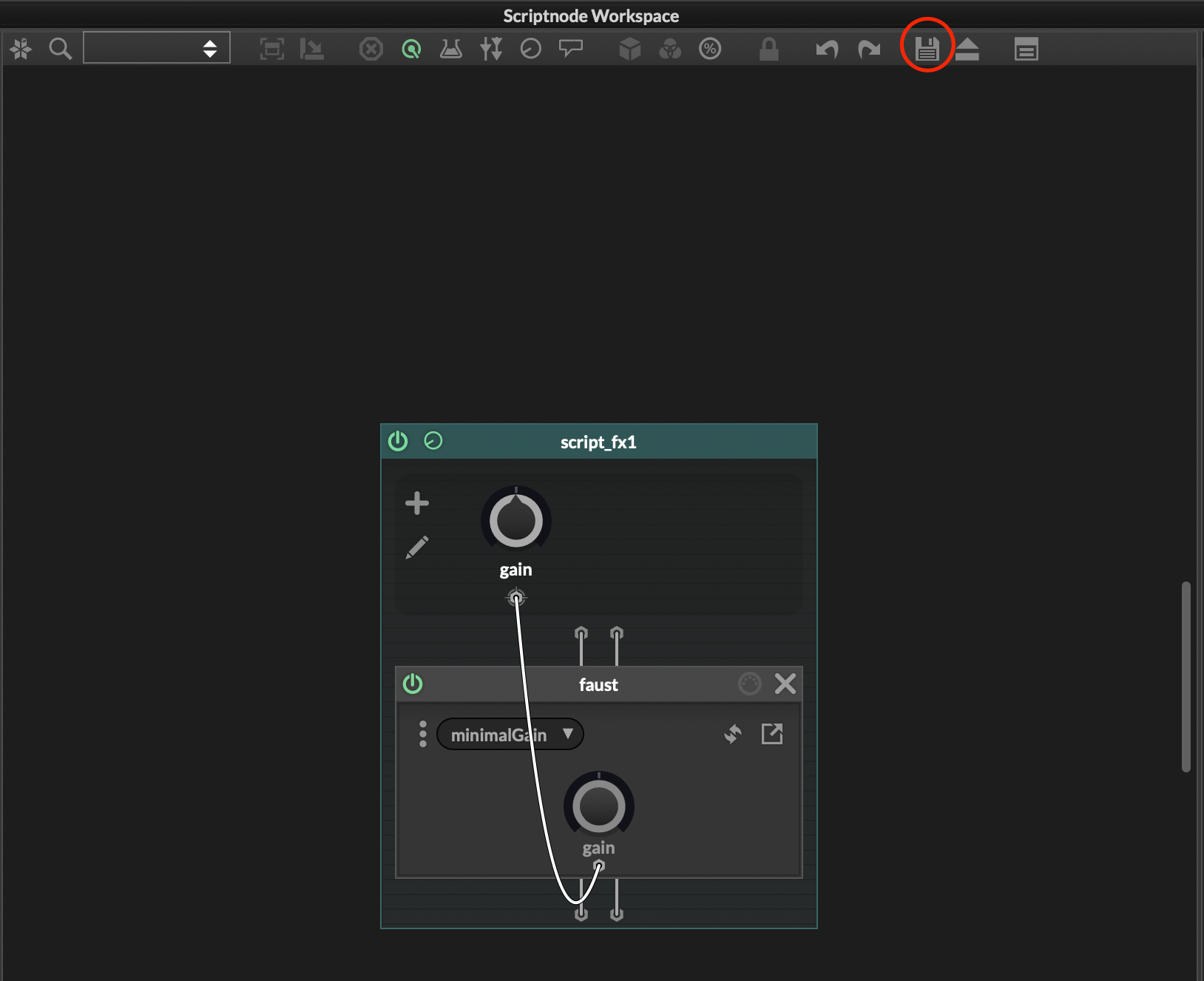Screen dimensions: 1204x981
Task: Click the gain modulation target dot
Action: pyautogui.click(x=516, y=598)
